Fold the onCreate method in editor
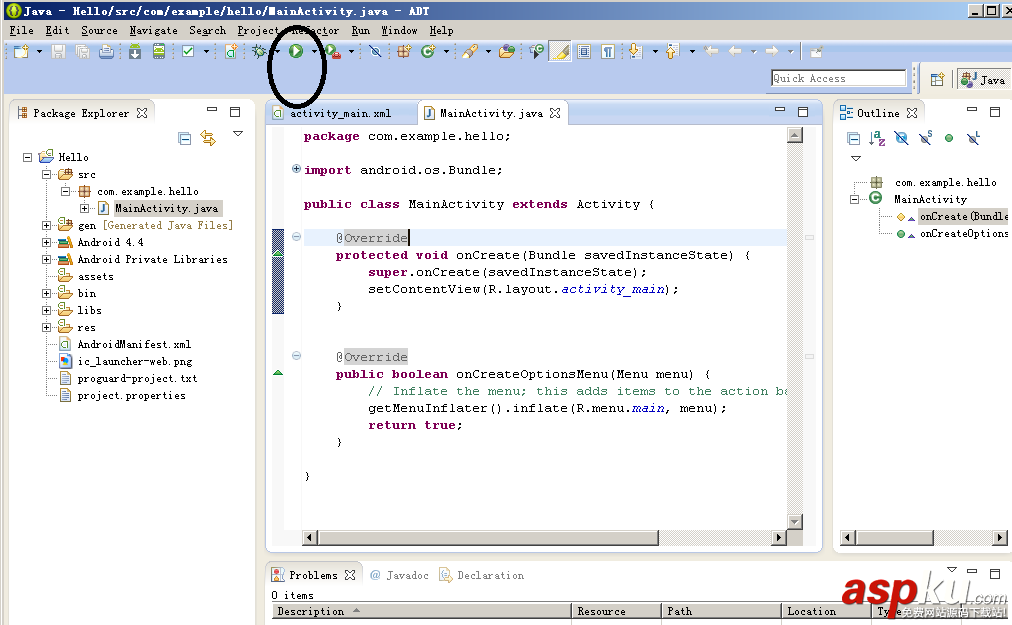 (x=296, y=237)
